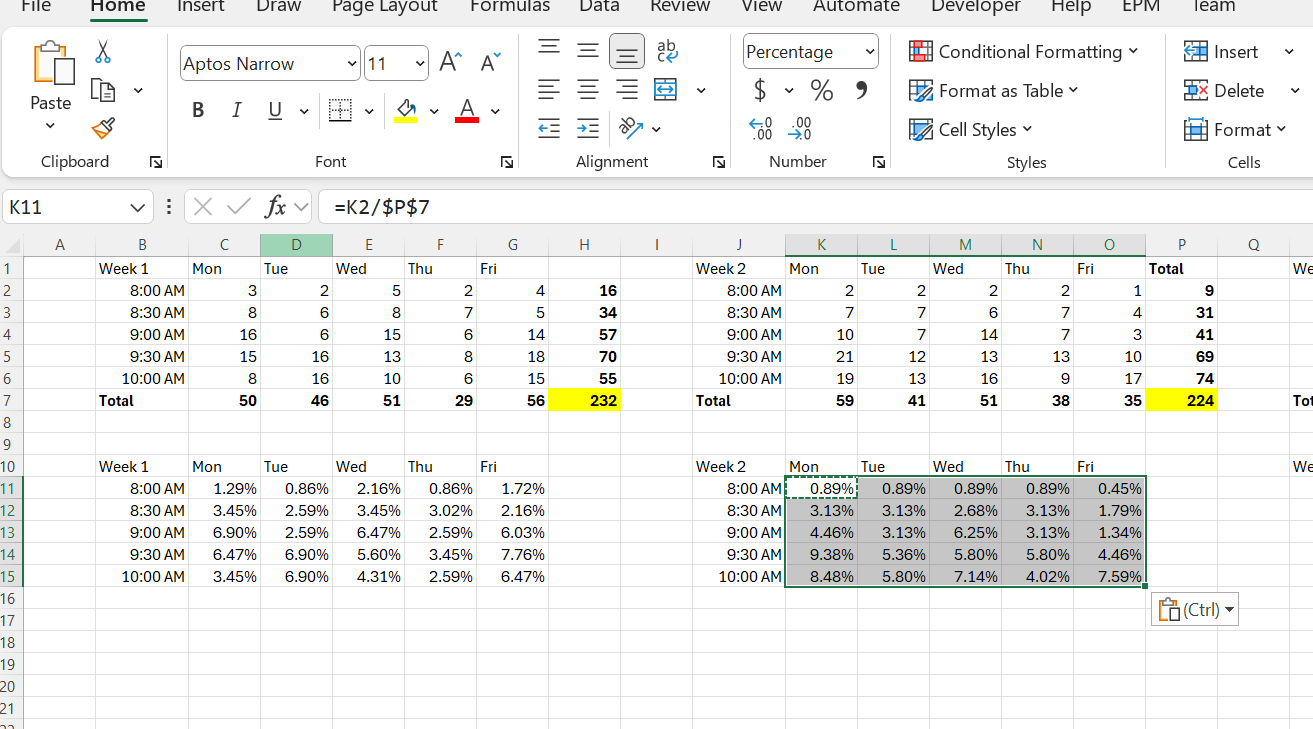Apply Comma Style format

[x=862, y=91]
